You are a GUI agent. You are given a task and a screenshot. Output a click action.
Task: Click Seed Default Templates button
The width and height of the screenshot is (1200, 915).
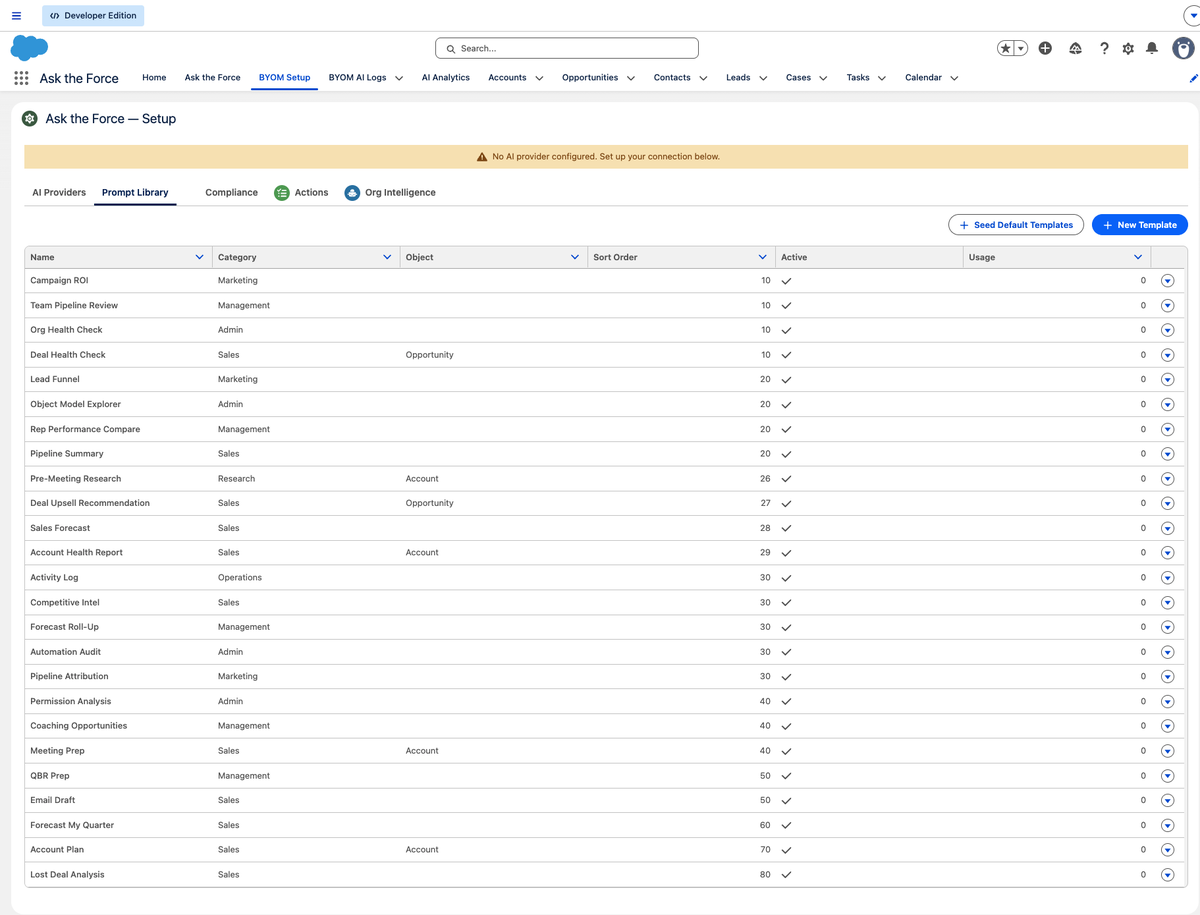(x=1016, y=225)
